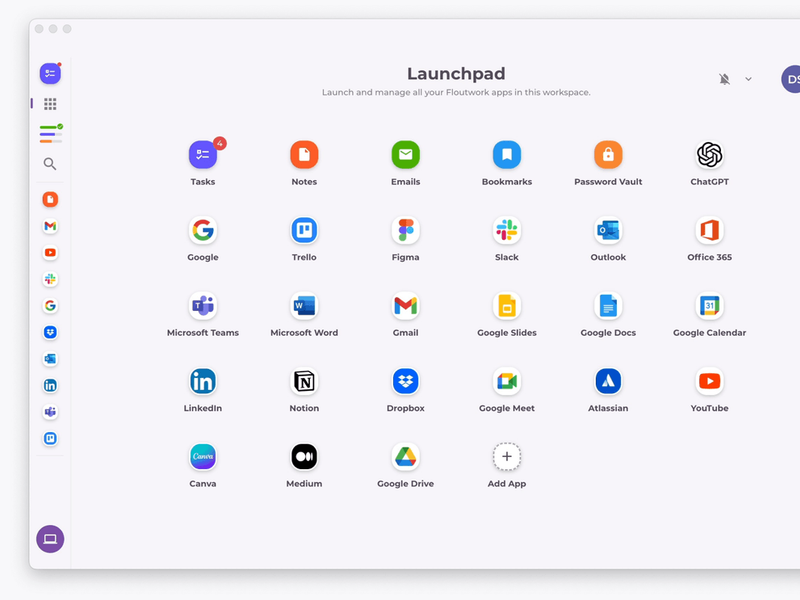Open the ChatGPT app

pos(709,155)
